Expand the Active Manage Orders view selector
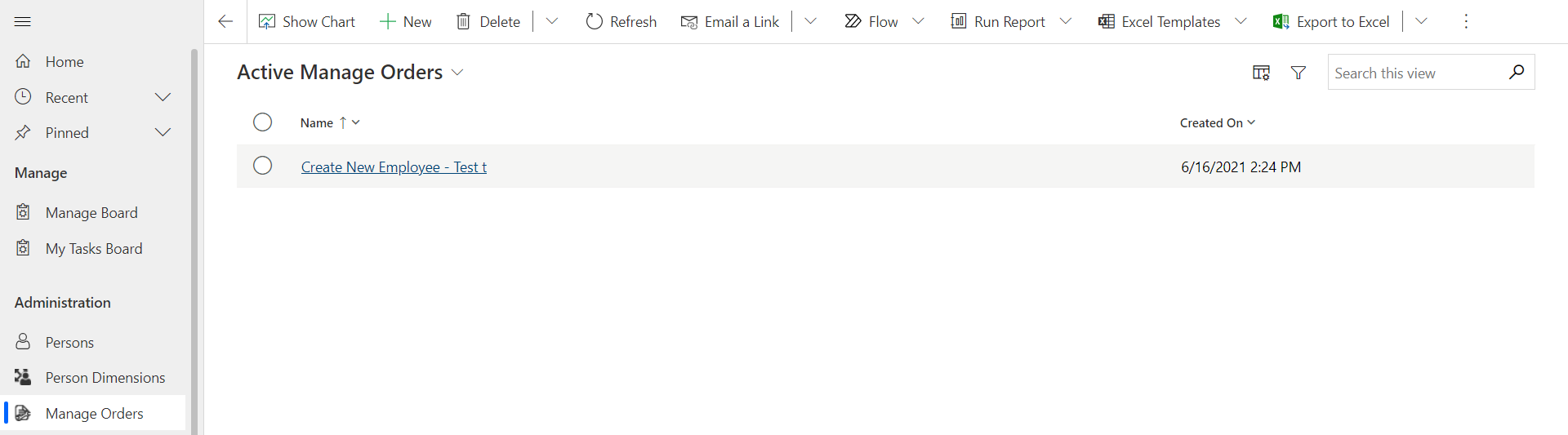 coord(457,73)
